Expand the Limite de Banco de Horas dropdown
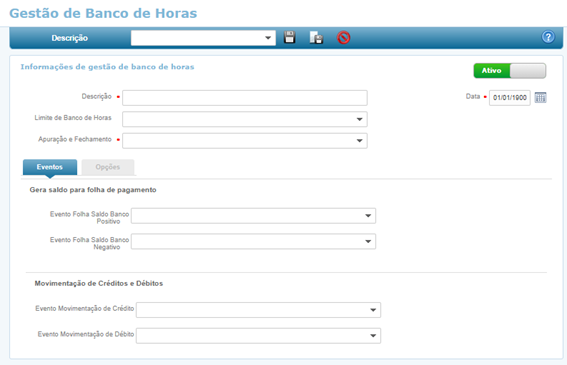This screenshot has height=365, width=567. point(245,119)
